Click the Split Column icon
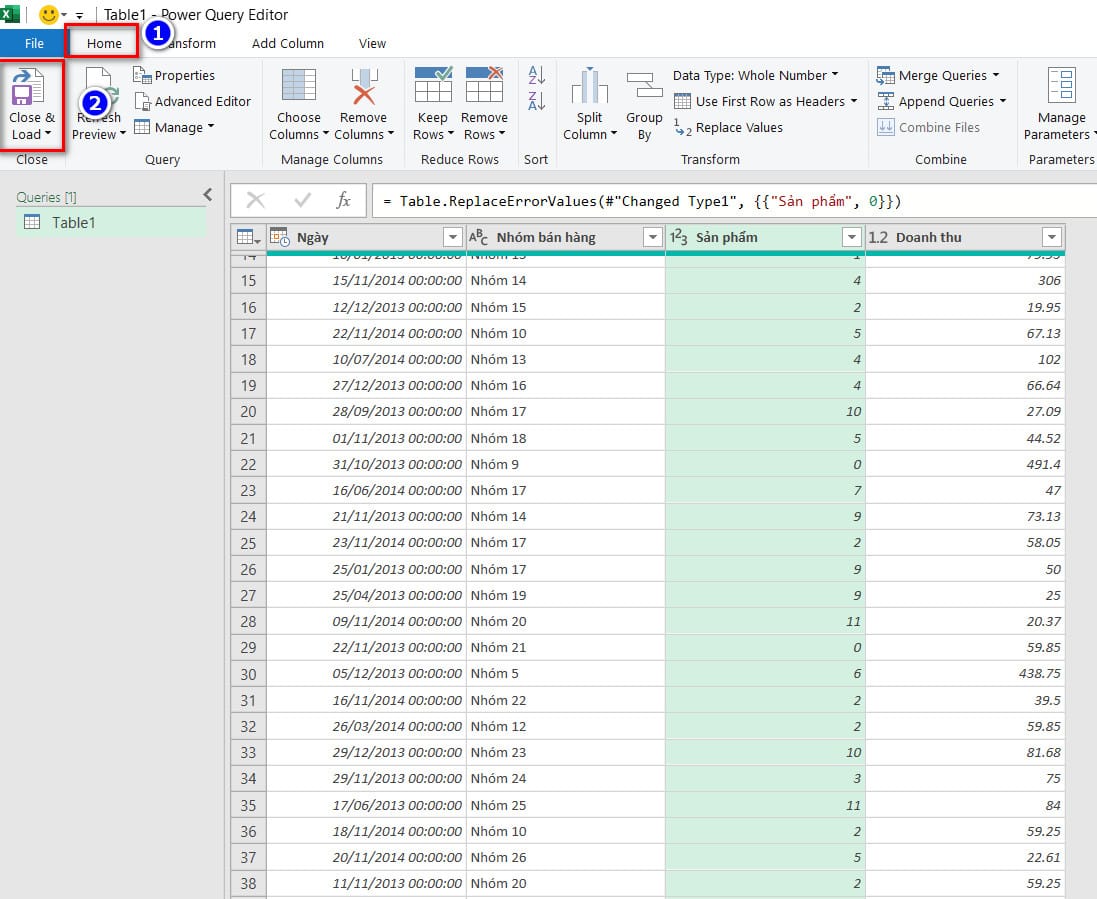The image size is (1097, 899). (x=590, y=88)
